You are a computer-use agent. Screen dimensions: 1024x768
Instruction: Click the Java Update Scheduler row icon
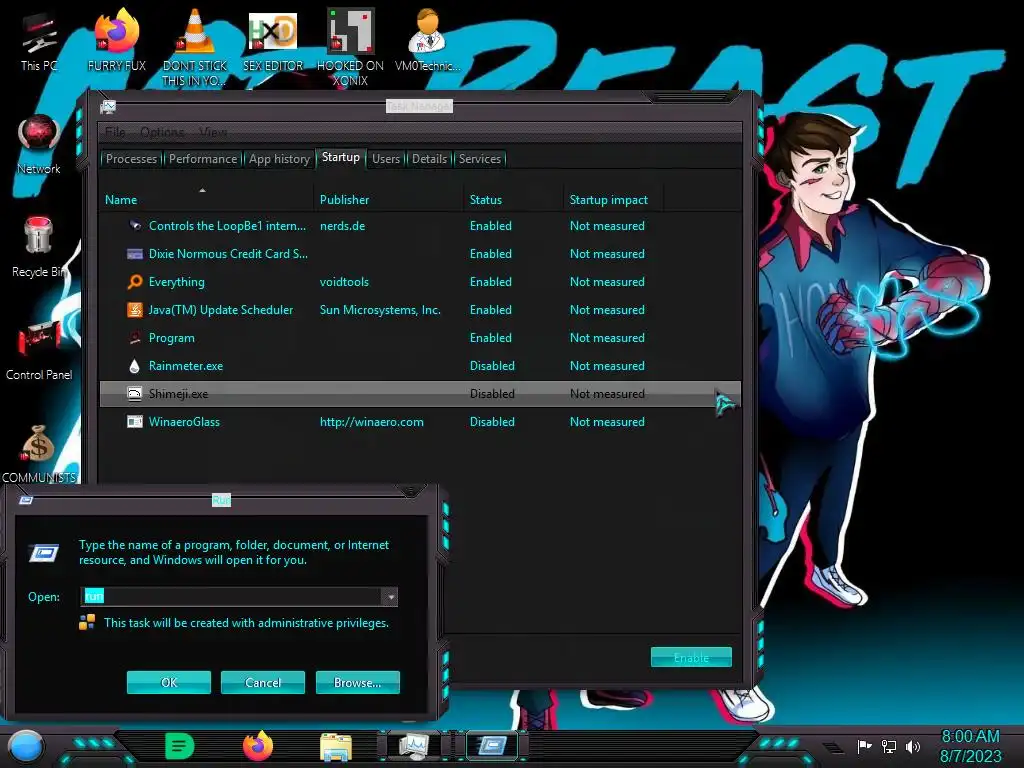point(135,310)
